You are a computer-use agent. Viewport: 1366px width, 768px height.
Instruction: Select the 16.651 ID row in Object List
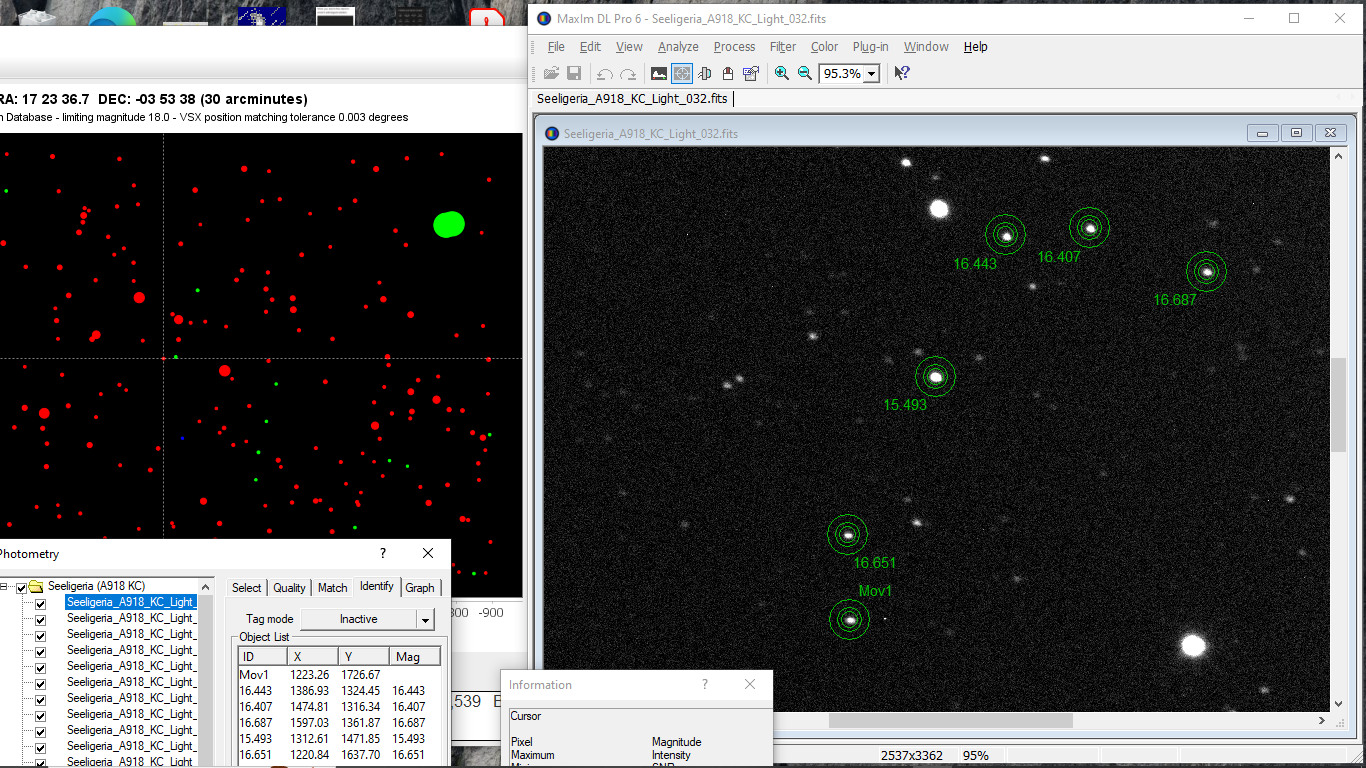pos(339,755)
